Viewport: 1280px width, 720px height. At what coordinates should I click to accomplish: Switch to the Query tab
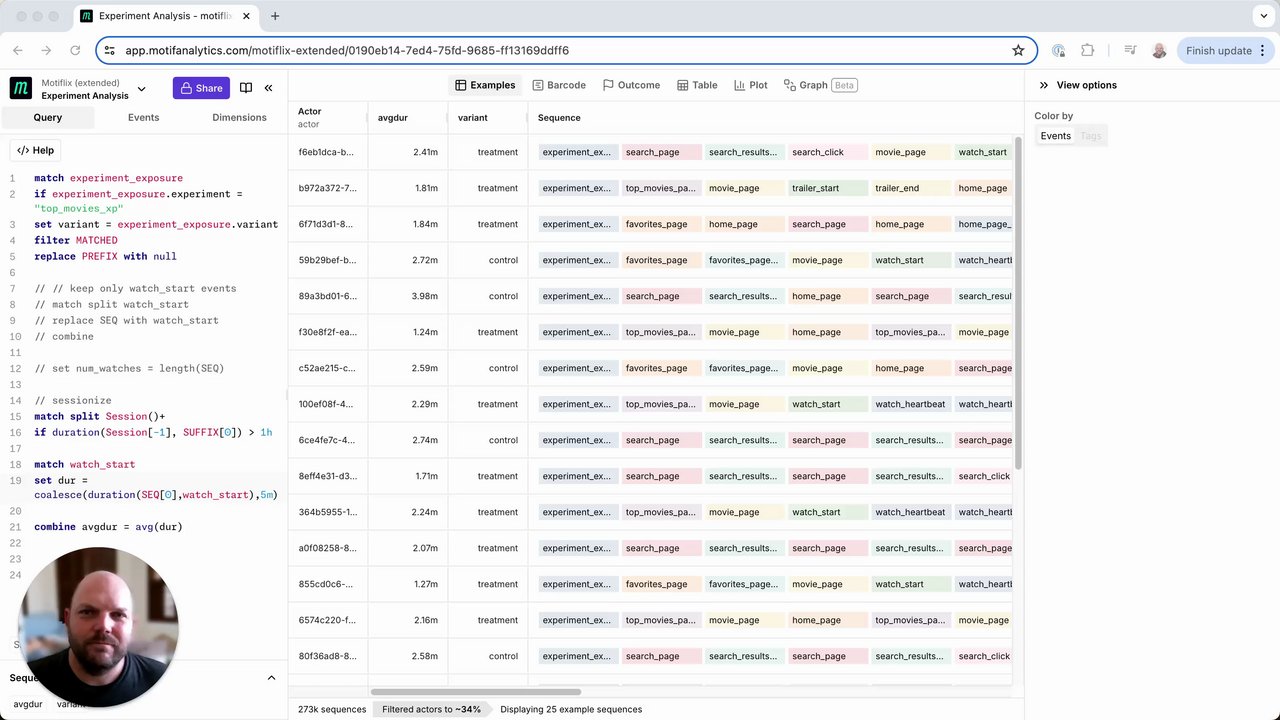pyautogui.click(x=48, y=117)
